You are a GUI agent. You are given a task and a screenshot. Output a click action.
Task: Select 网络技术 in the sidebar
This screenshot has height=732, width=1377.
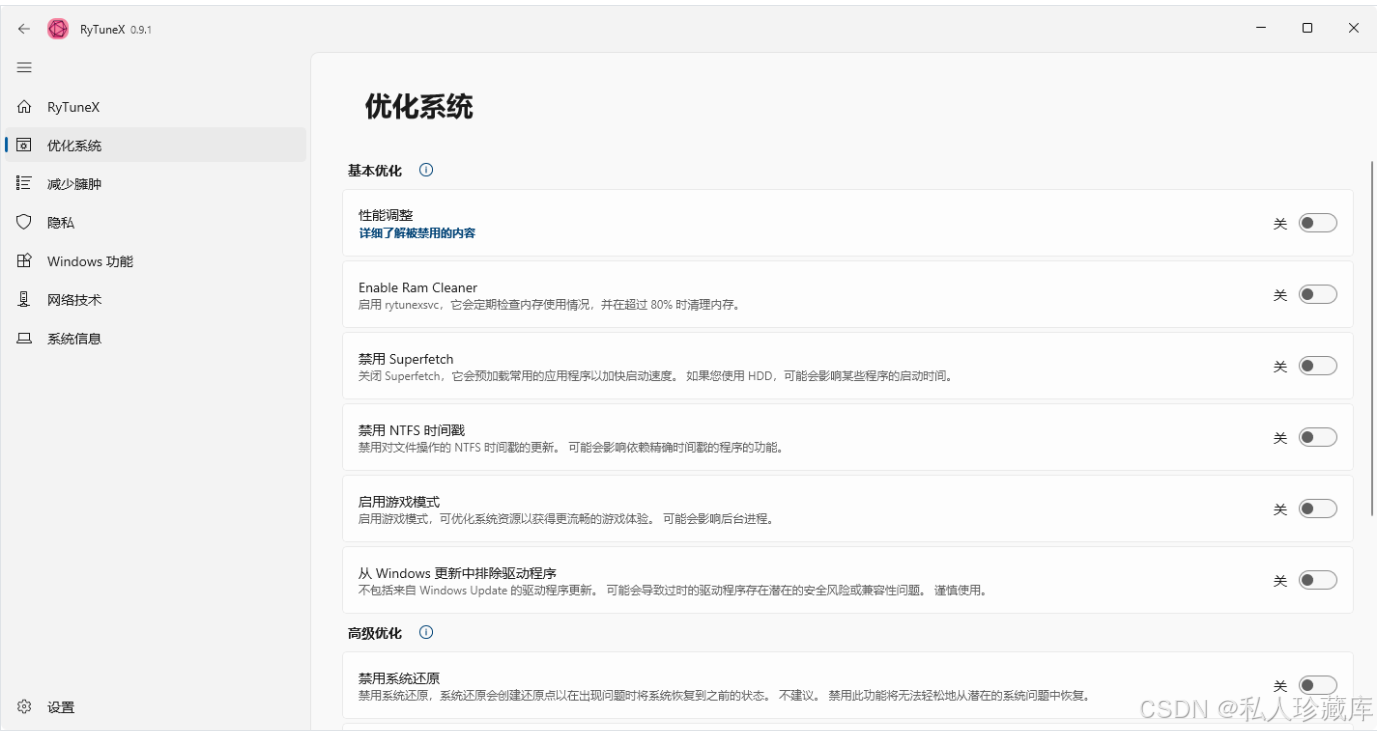click(155, 300)
